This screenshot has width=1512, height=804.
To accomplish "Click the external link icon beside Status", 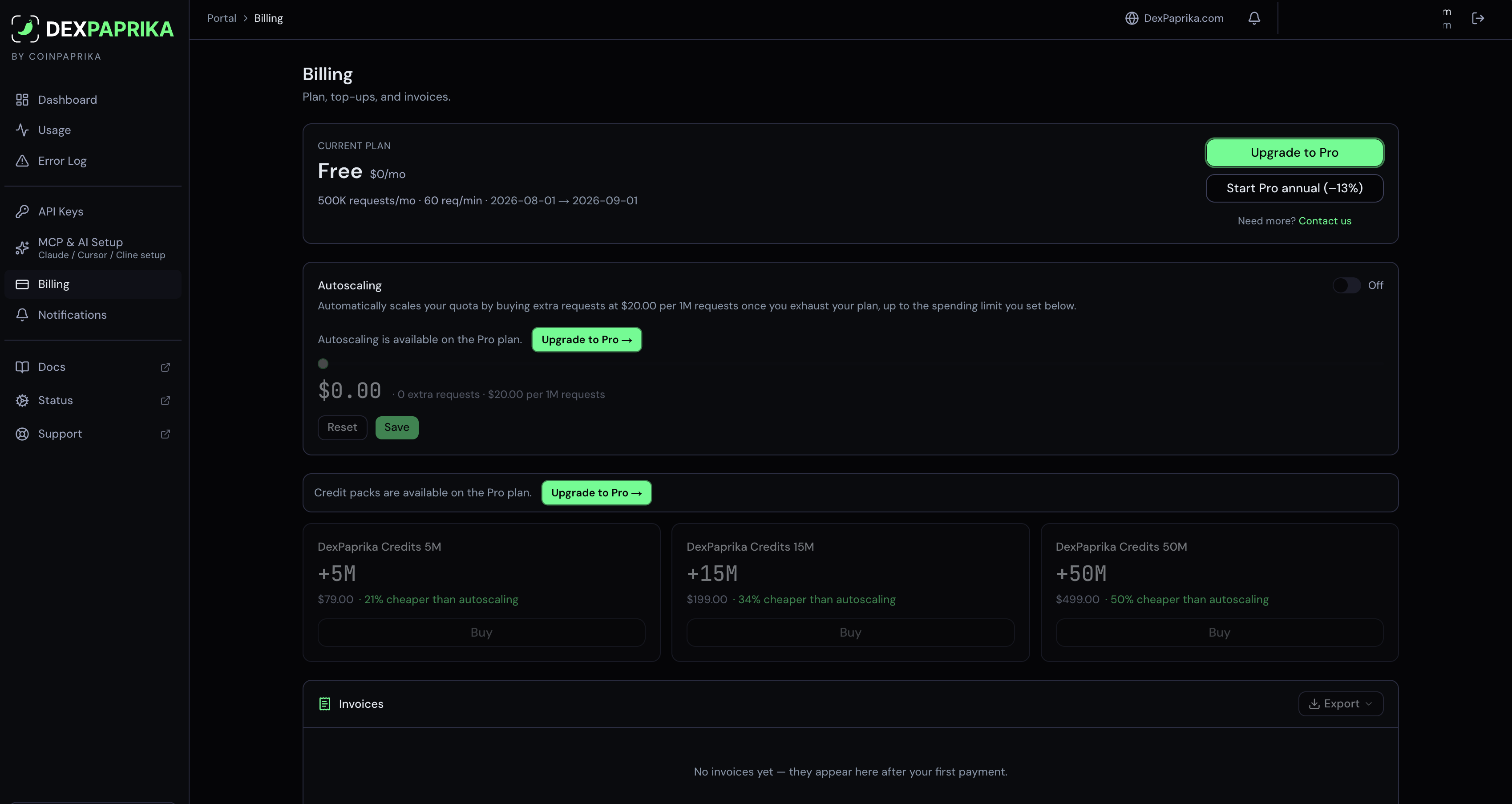I will 166,401.
